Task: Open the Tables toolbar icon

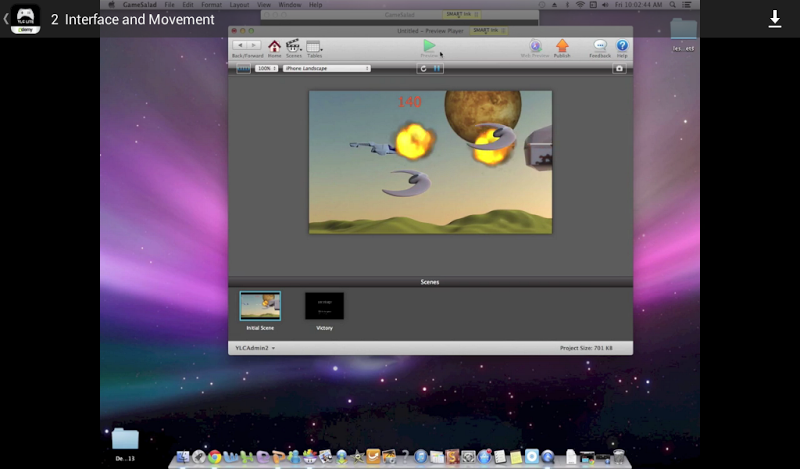Action: point(314,46)
